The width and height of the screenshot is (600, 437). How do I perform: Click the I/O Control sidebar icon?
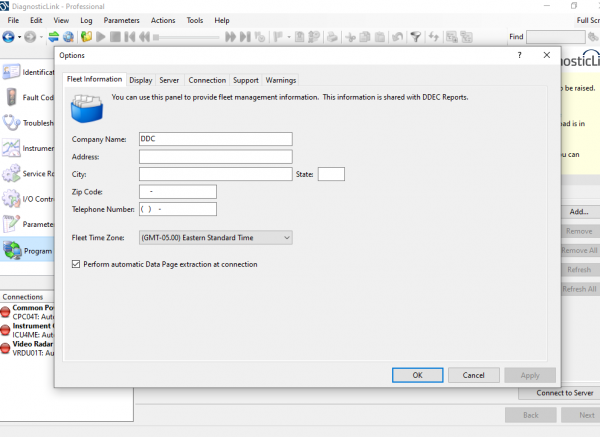coord(11,199)
